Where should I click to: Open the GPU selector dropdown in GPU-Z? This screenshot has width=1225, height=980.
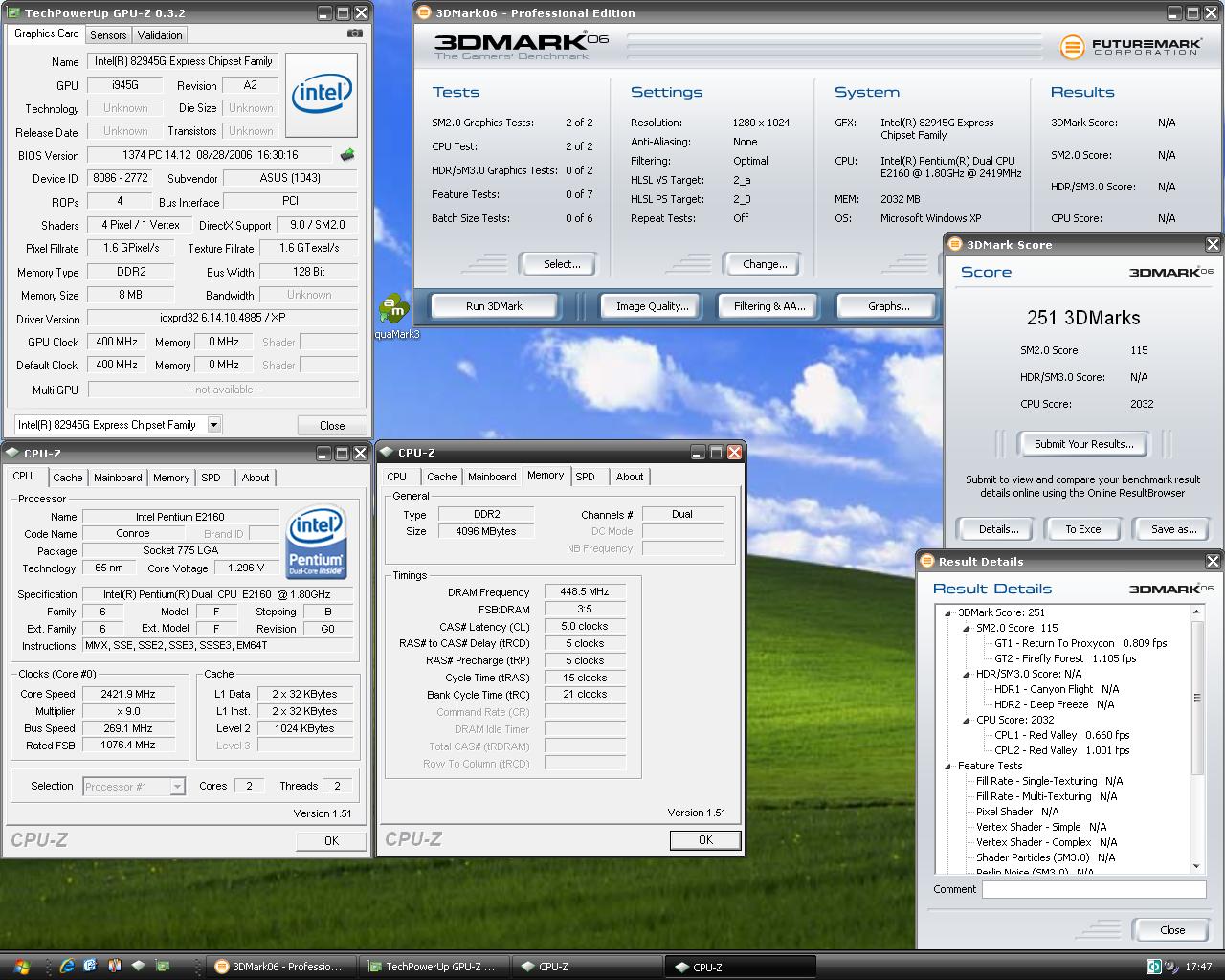[213, 424]
